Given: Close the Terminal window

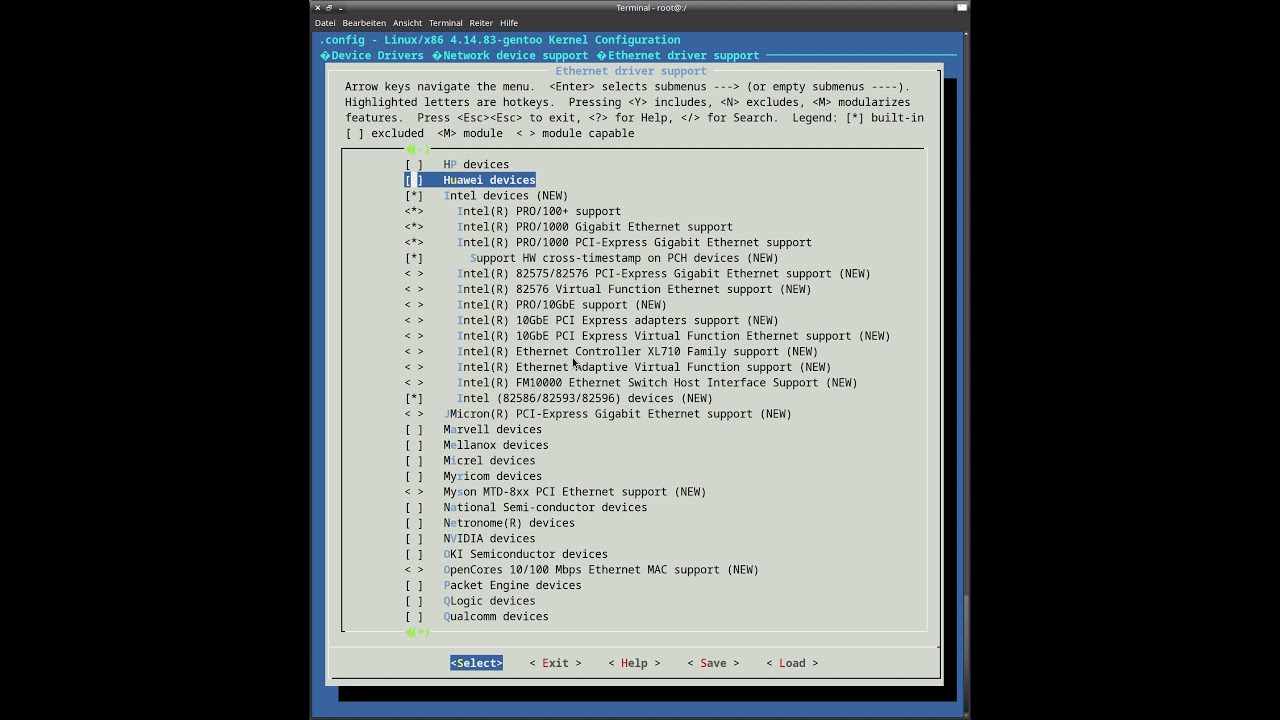Looking at the screenshot, I should [318, 8].
